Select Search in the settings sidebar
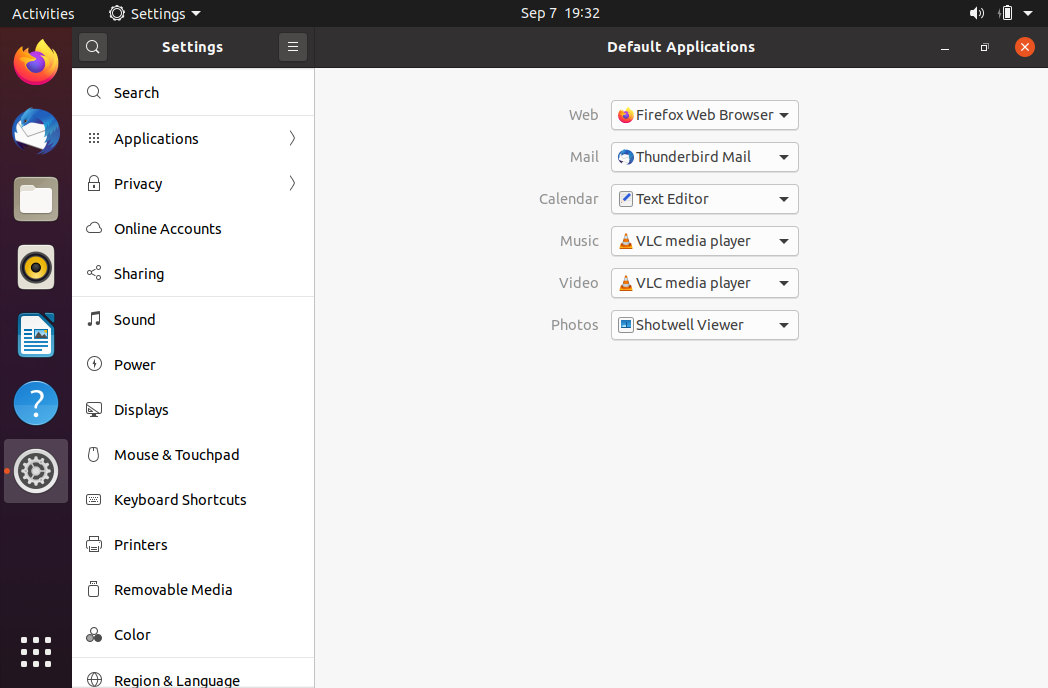The width and height of the screenshot is (1048, 688). tap(192, 92)
